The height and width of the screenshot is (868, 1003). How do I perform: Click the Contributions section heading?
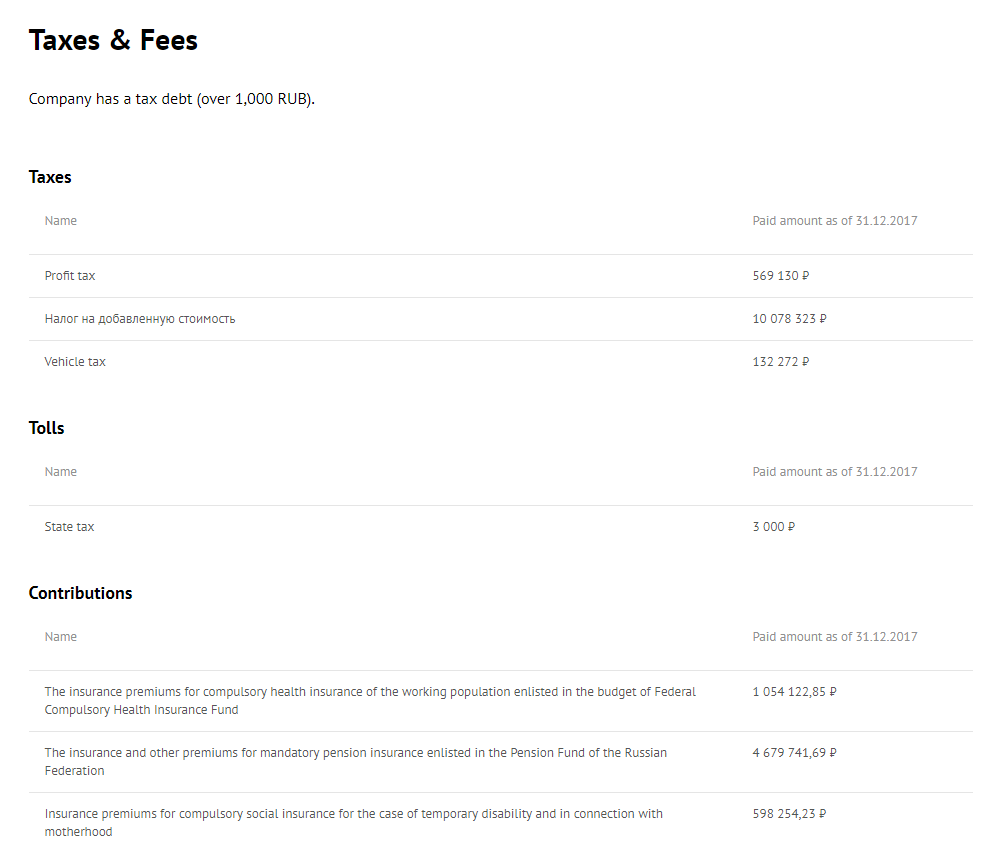point(81,593)
